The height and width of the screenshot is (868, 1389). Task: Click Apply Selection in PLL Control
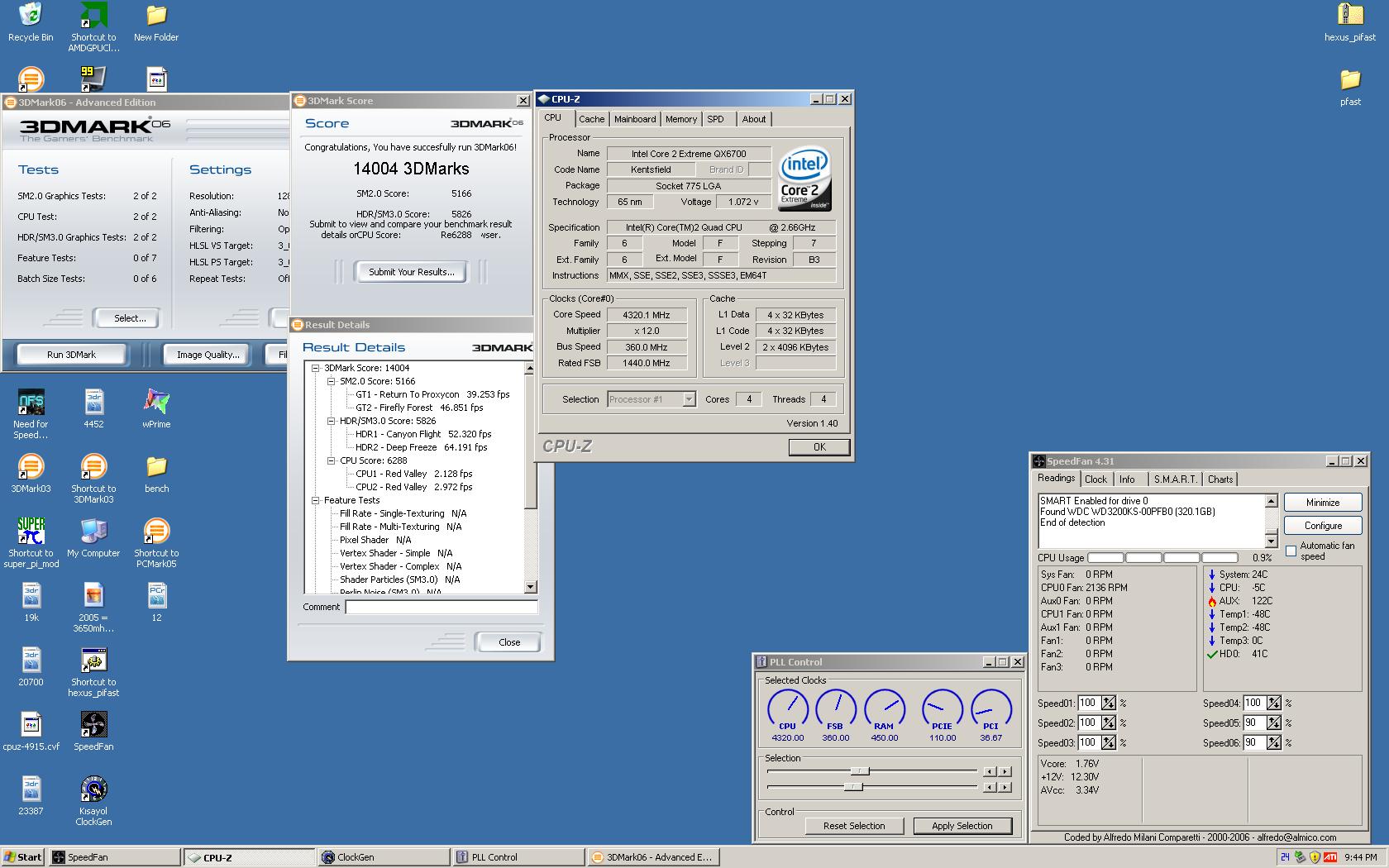[x=962, y=826]
